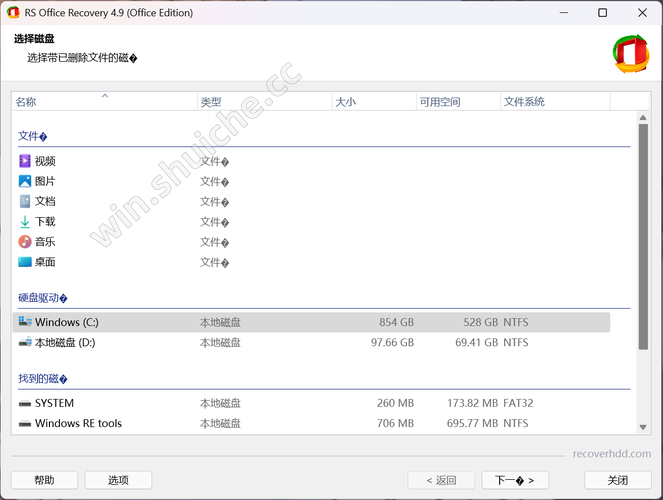The width and height of the screenshot is (663, 500).
Task: Click the scrollbar up arrow
Action: tap(643, 117)
